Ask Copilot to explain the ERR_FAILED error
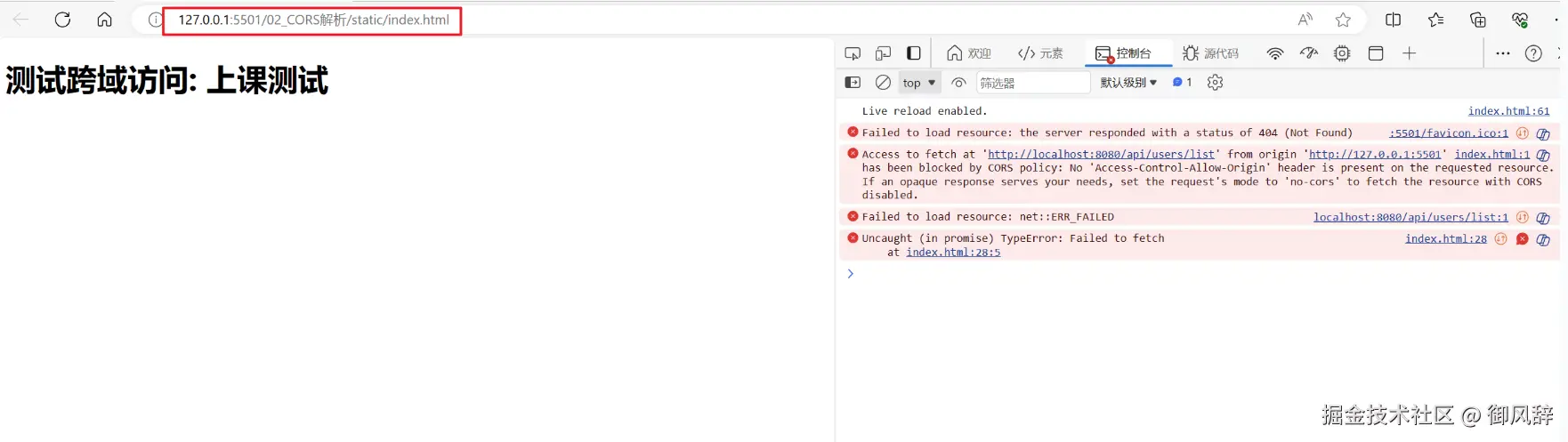The image size is (1568, 442). click(1543, 218)
